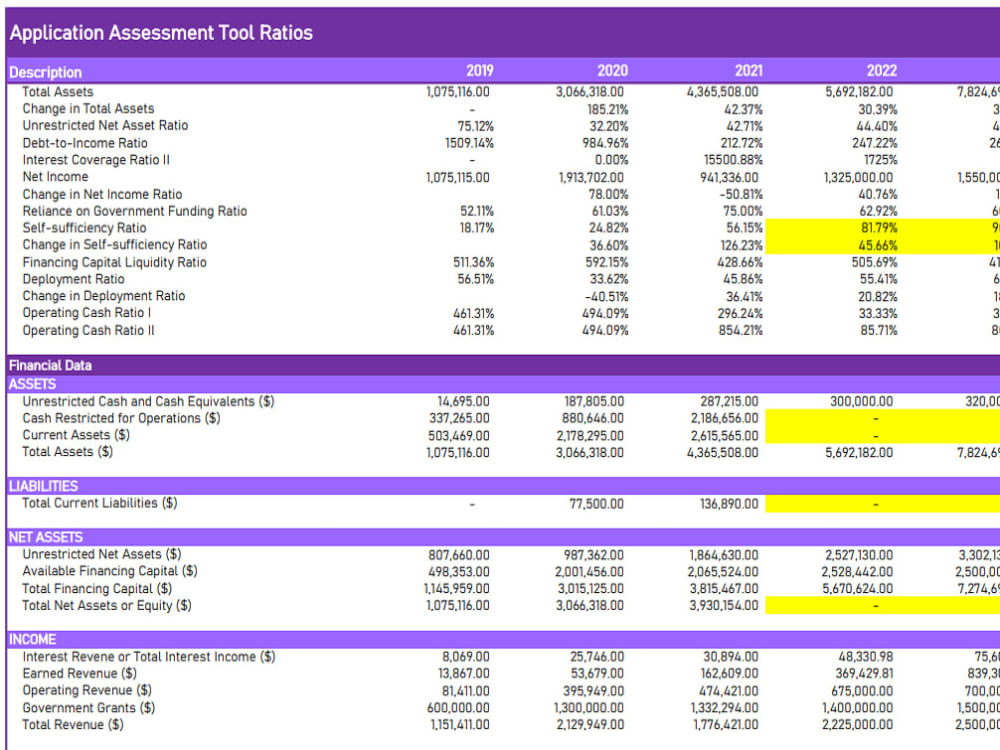Click the -50.81% Change in Net Income cell
The height and width of the screenshot is (750, 1000).
(741, 195)
